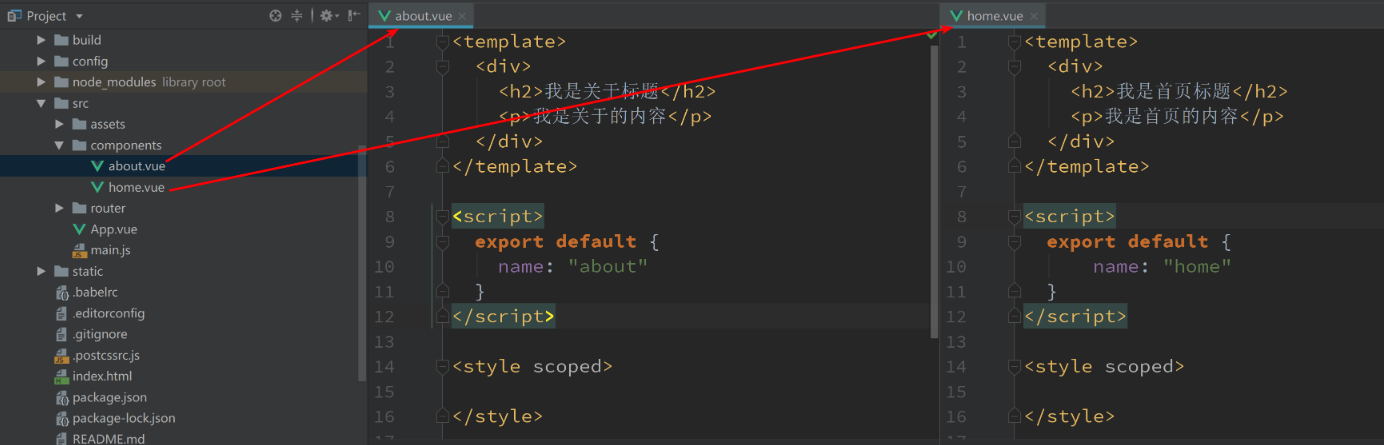Click the index.html file icon
The width and height of the screenshot is (1384, 445).
point(61,376)
